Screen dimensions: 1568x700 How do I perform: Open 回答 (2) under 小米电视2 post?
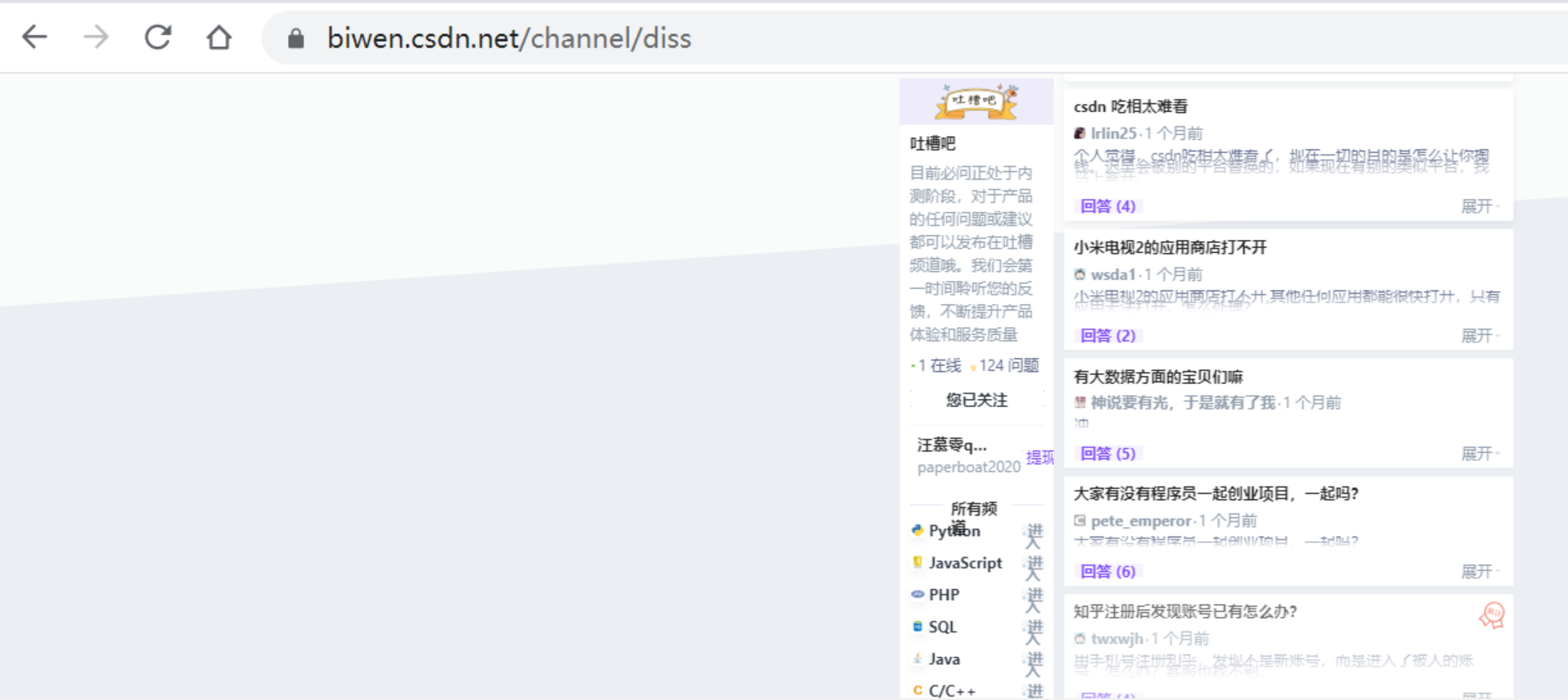point(1107,335)
